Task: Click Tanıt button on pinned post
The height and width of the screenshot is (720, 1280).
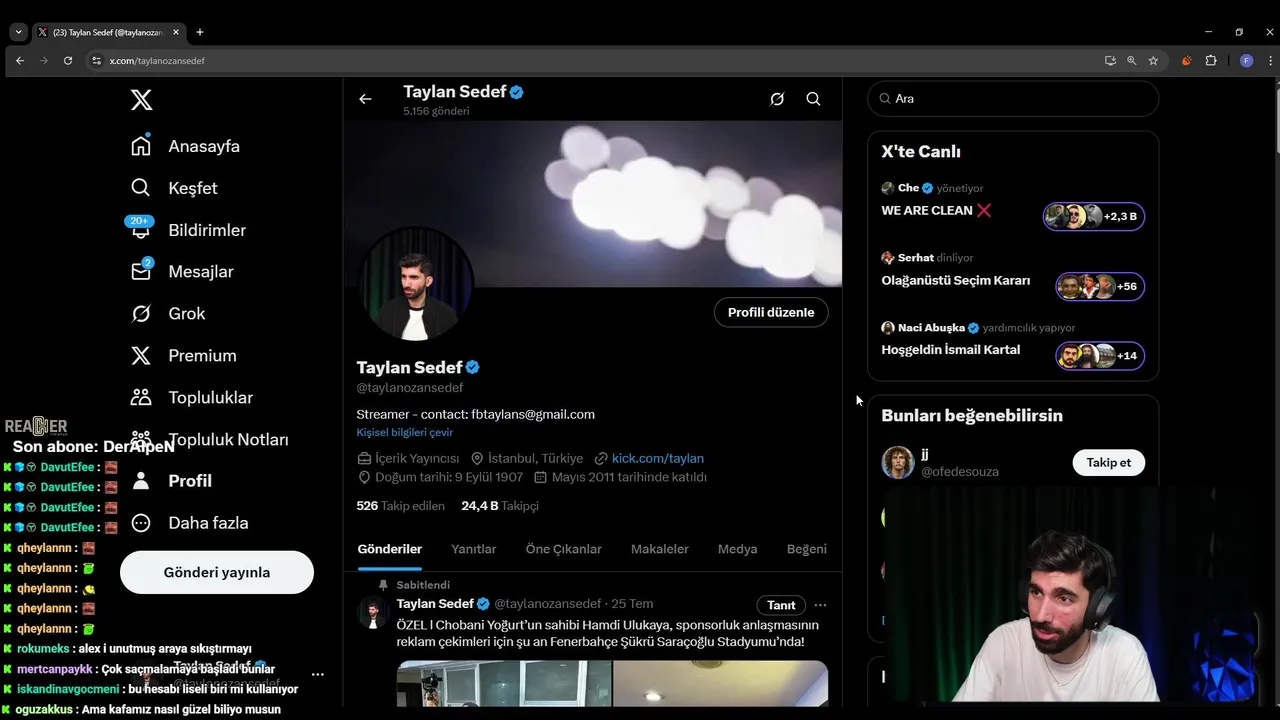Action: (781, 605)
